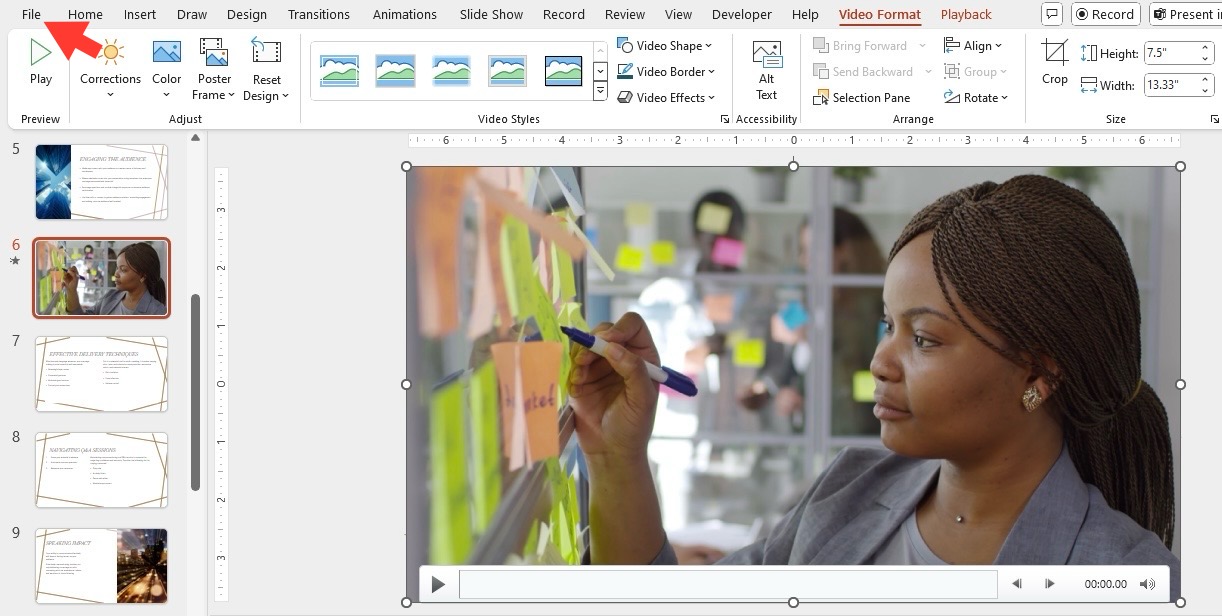Click the video seek progress bar
1222x616 pixels.
coord(728,584)
